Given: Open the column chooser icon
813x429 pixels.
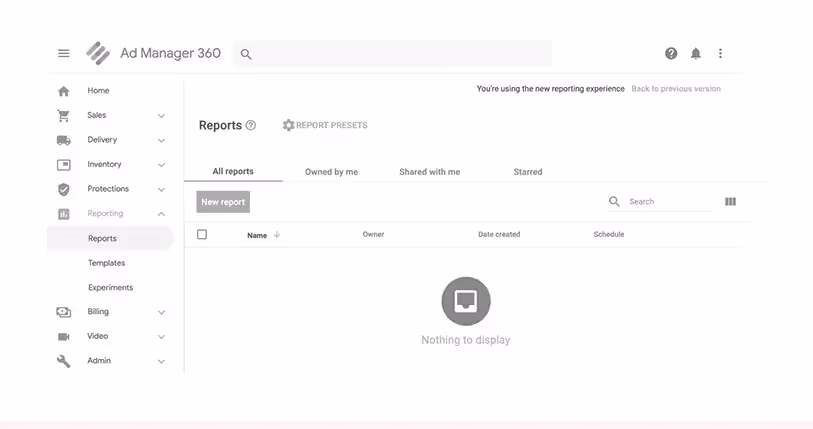Looking at the screenshot, I should (x=730, y=201).
